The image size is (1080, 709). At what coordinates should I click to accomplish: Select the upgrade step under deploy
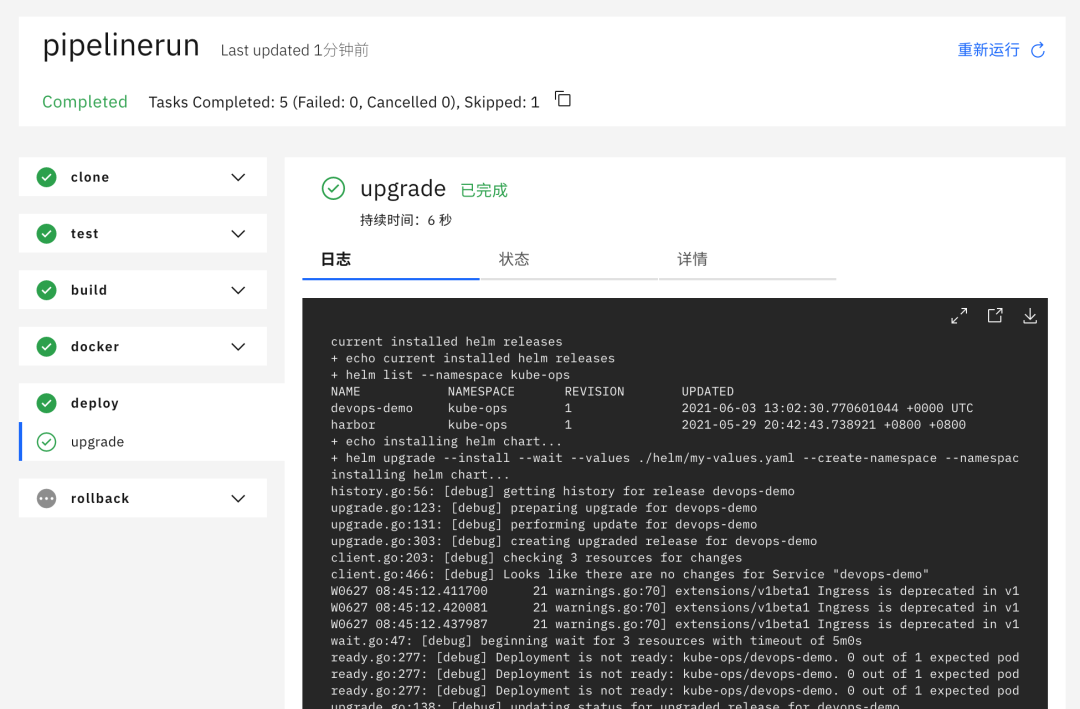(152, 442)
